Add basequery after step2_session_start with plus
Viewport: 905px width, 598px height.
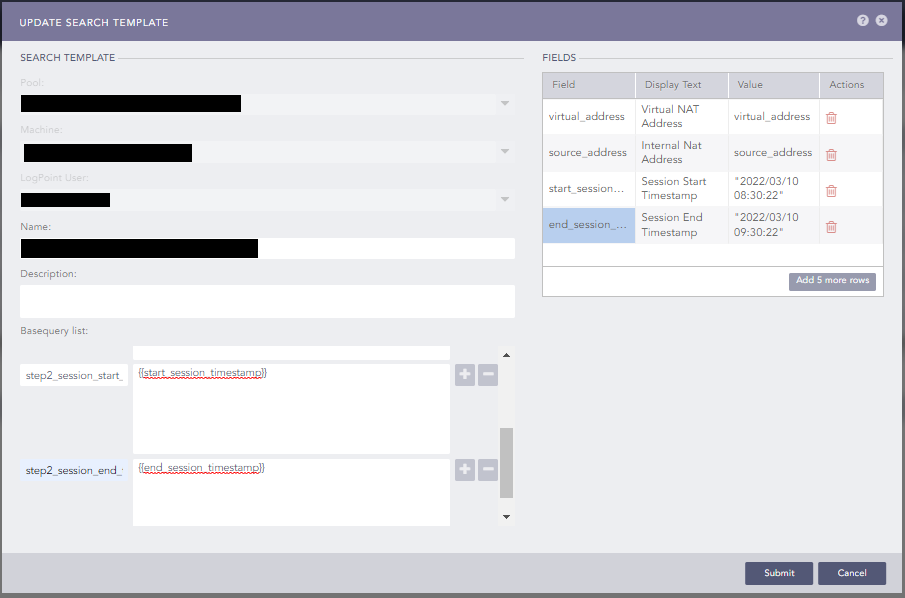[465, 375]
